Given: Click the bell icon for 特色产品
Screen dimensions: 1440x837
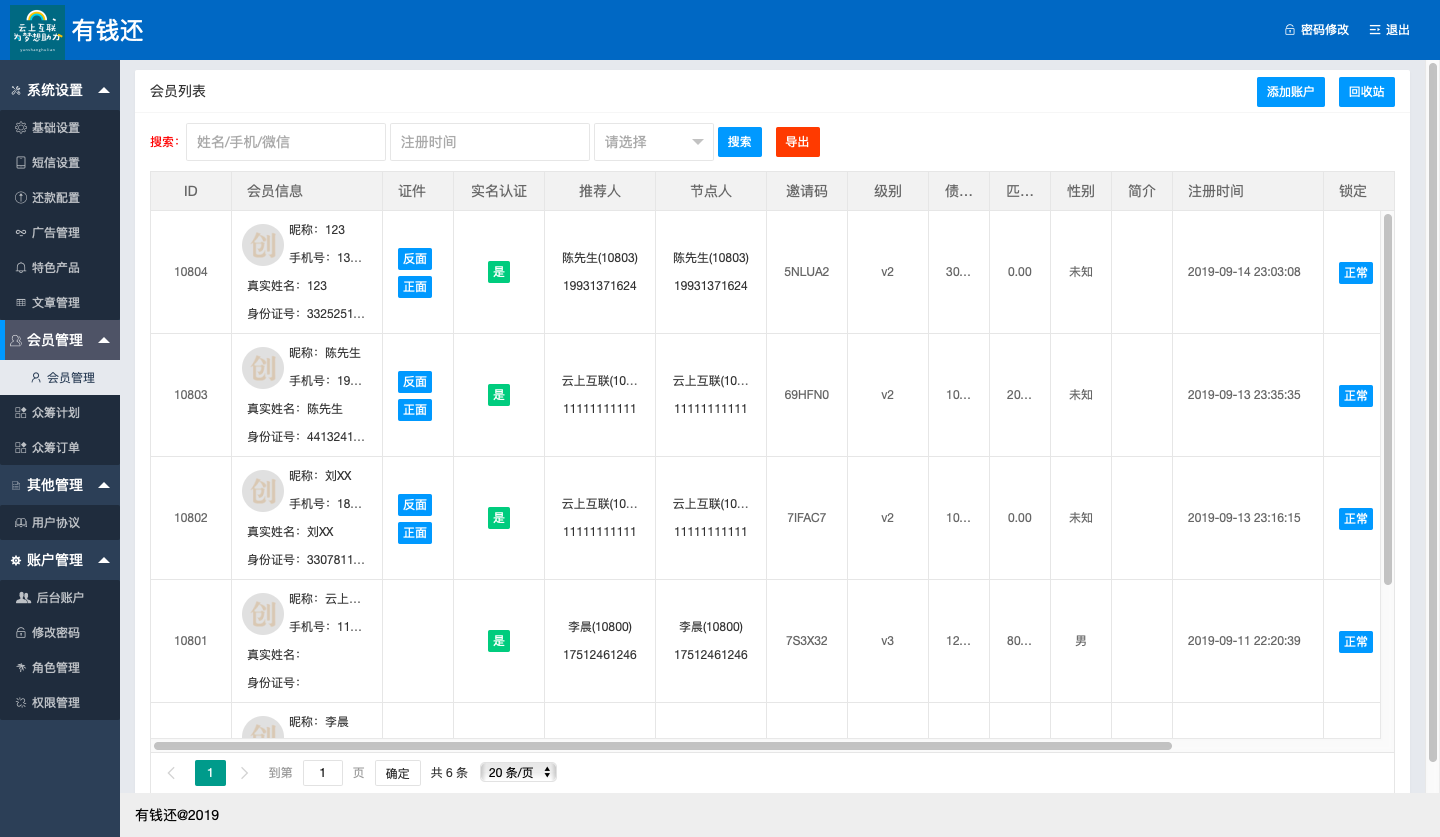Looking at the screenshot, I should click(21, 268).
